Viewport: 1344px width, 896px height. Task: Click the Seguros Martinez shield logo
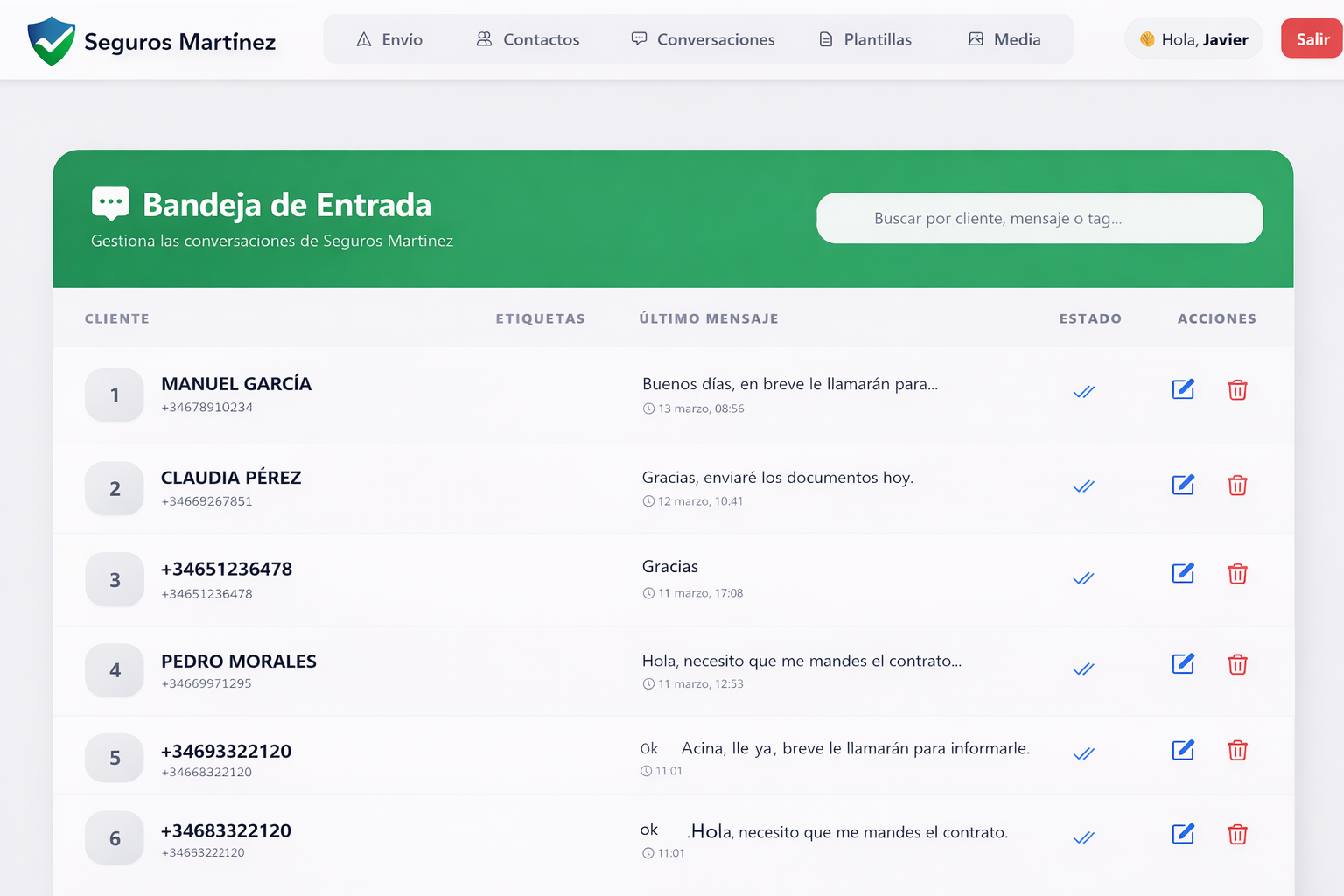tap(52, 41)
